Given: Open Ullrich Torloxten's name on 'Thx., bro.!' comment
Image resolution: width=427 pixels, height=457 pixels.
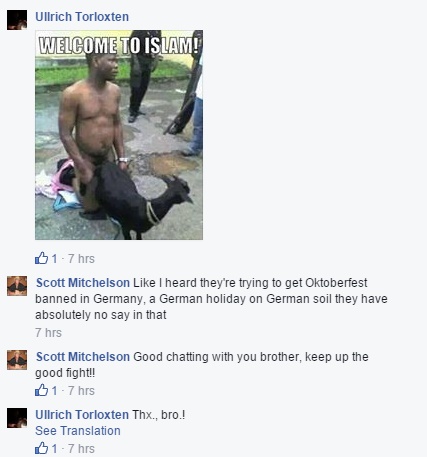Looking at the screenshot, I should click(82, 415).
